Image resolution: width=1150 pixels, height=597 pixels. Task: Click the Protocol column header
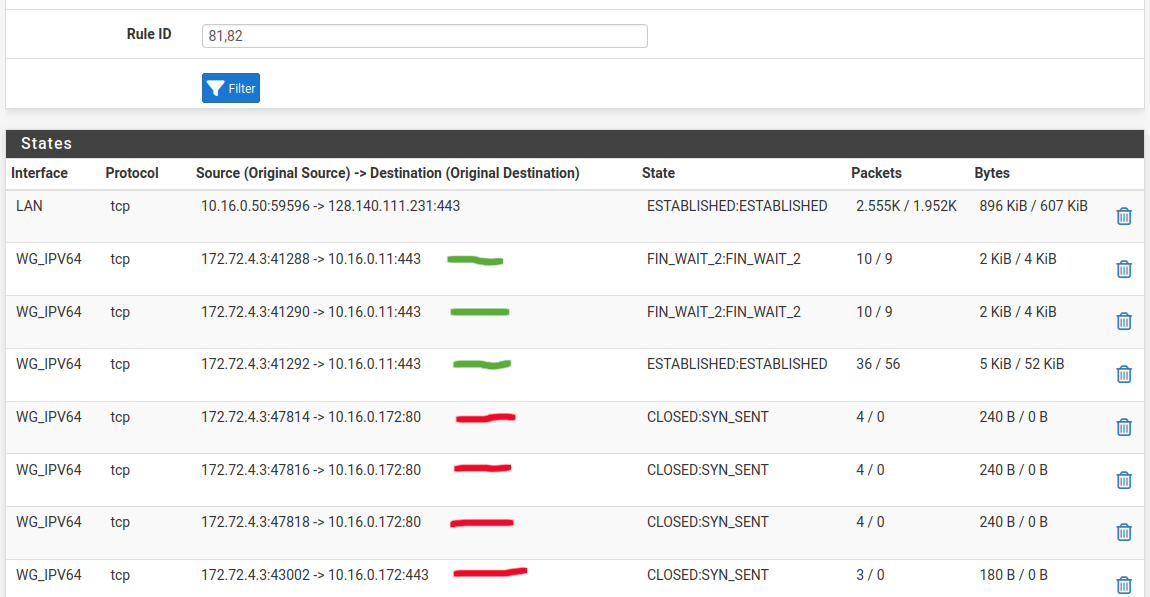tap(132, 173)
